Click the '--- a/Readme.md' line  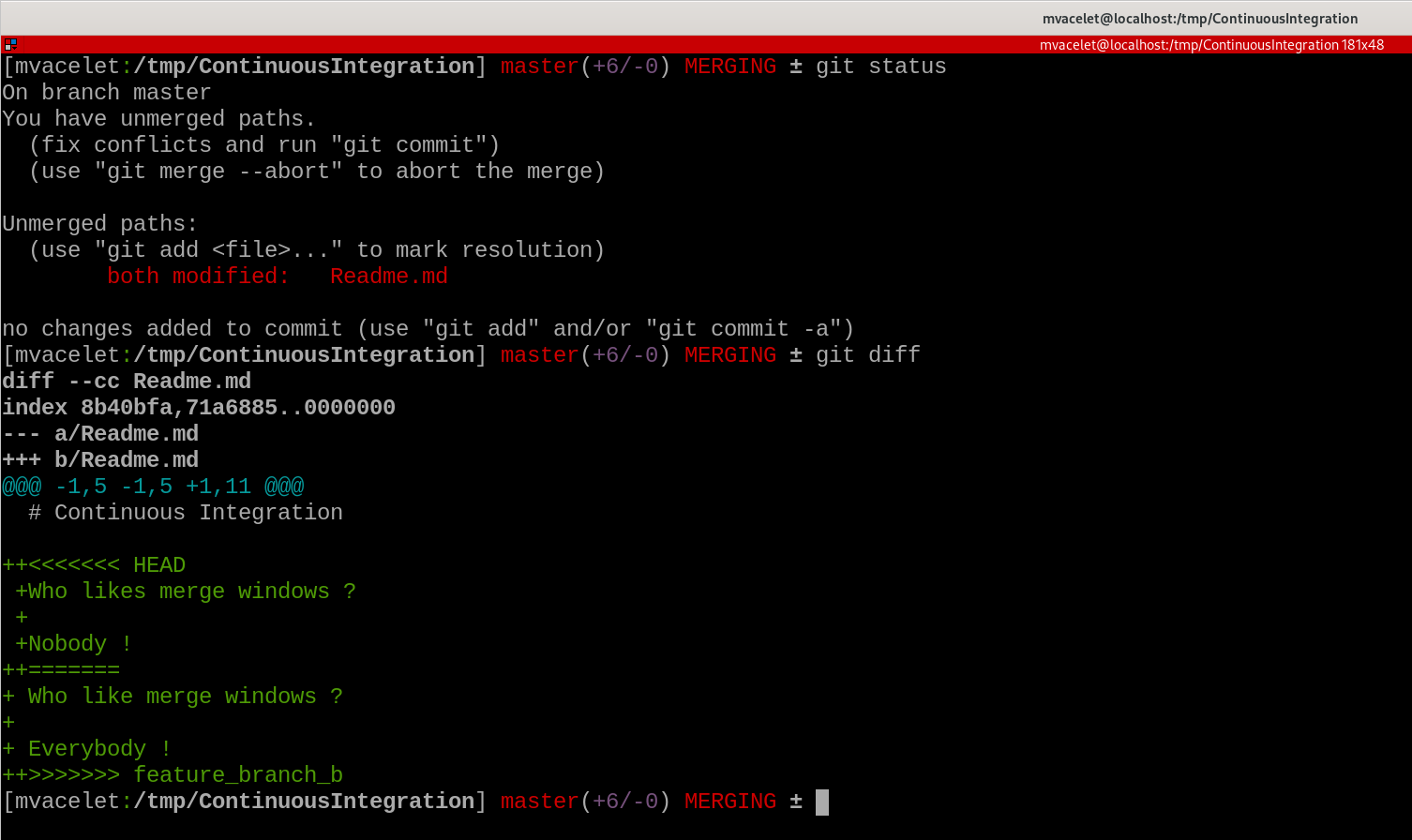(x=99, y=434)
